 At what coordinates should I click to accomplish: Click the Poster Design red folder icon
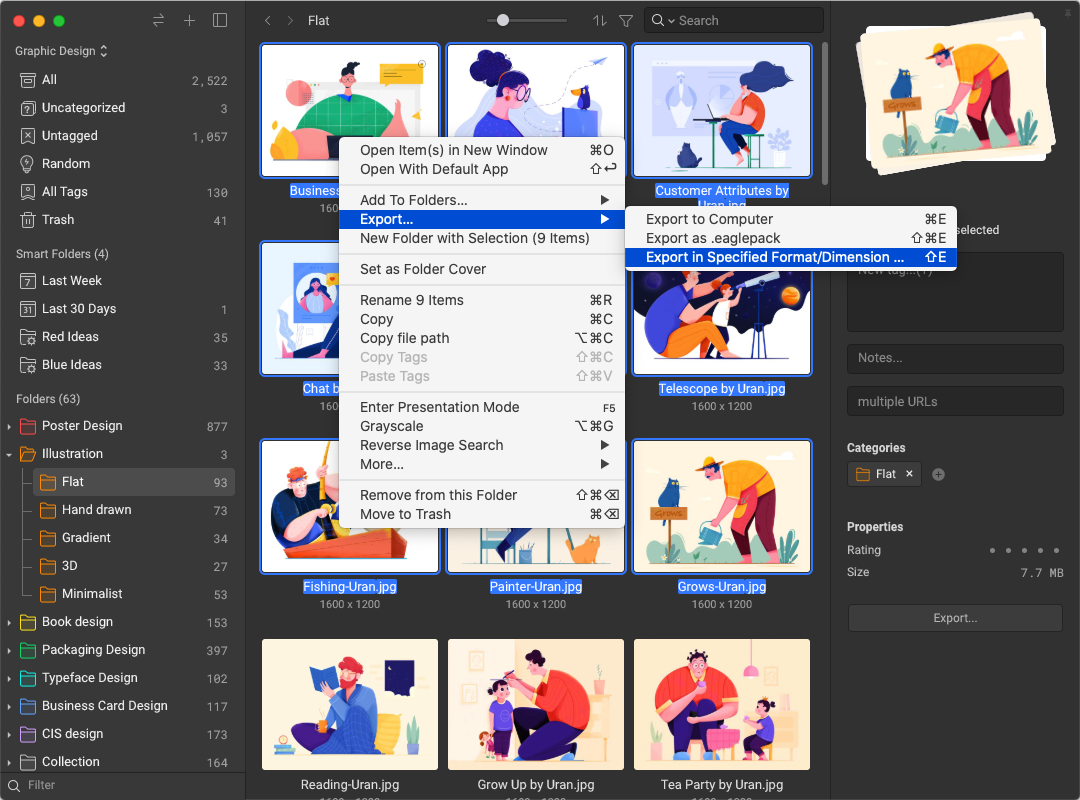[28, 427]
